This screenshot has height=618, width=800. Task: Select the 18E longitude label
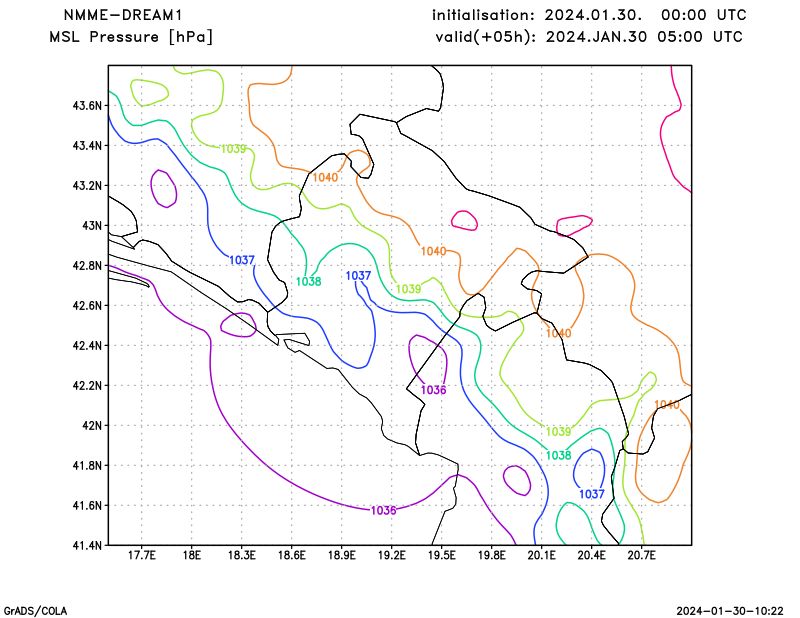192,555
